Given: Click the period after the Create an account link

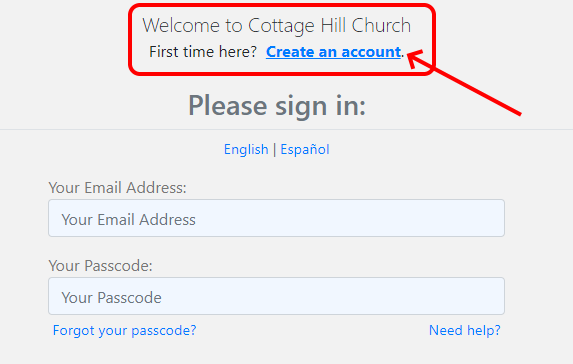Looking at the screenshot, I should 403,57.
